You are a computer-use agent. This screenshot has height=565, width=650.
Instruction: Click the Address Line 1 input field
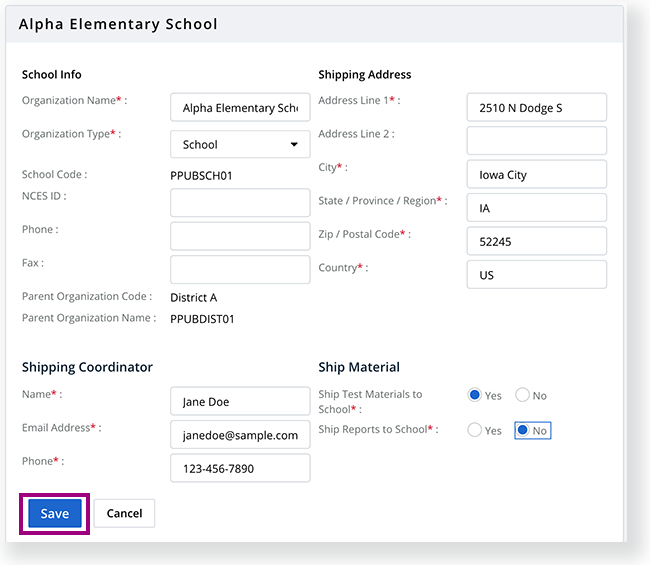point(536,107)
